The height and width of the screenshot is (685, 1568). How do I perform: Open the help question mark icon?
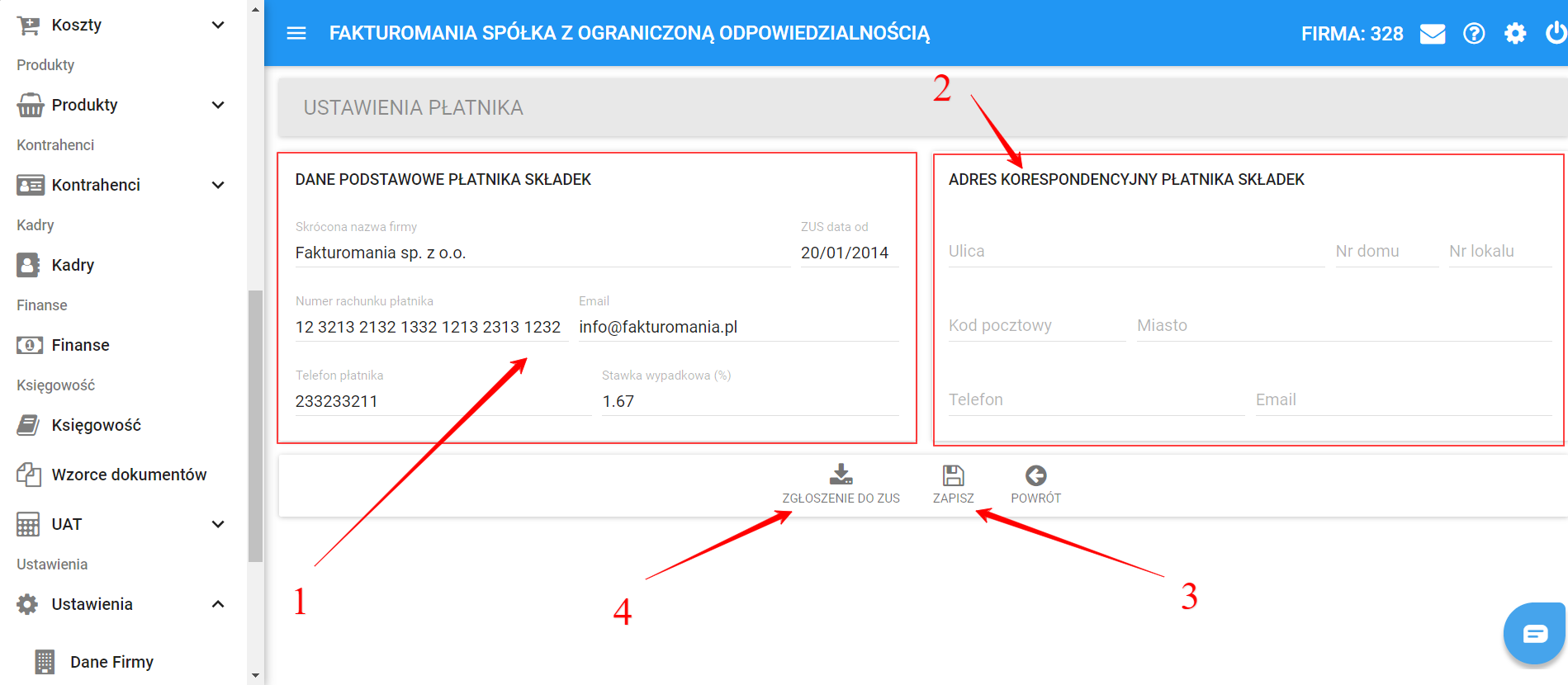coord(1474,34)
